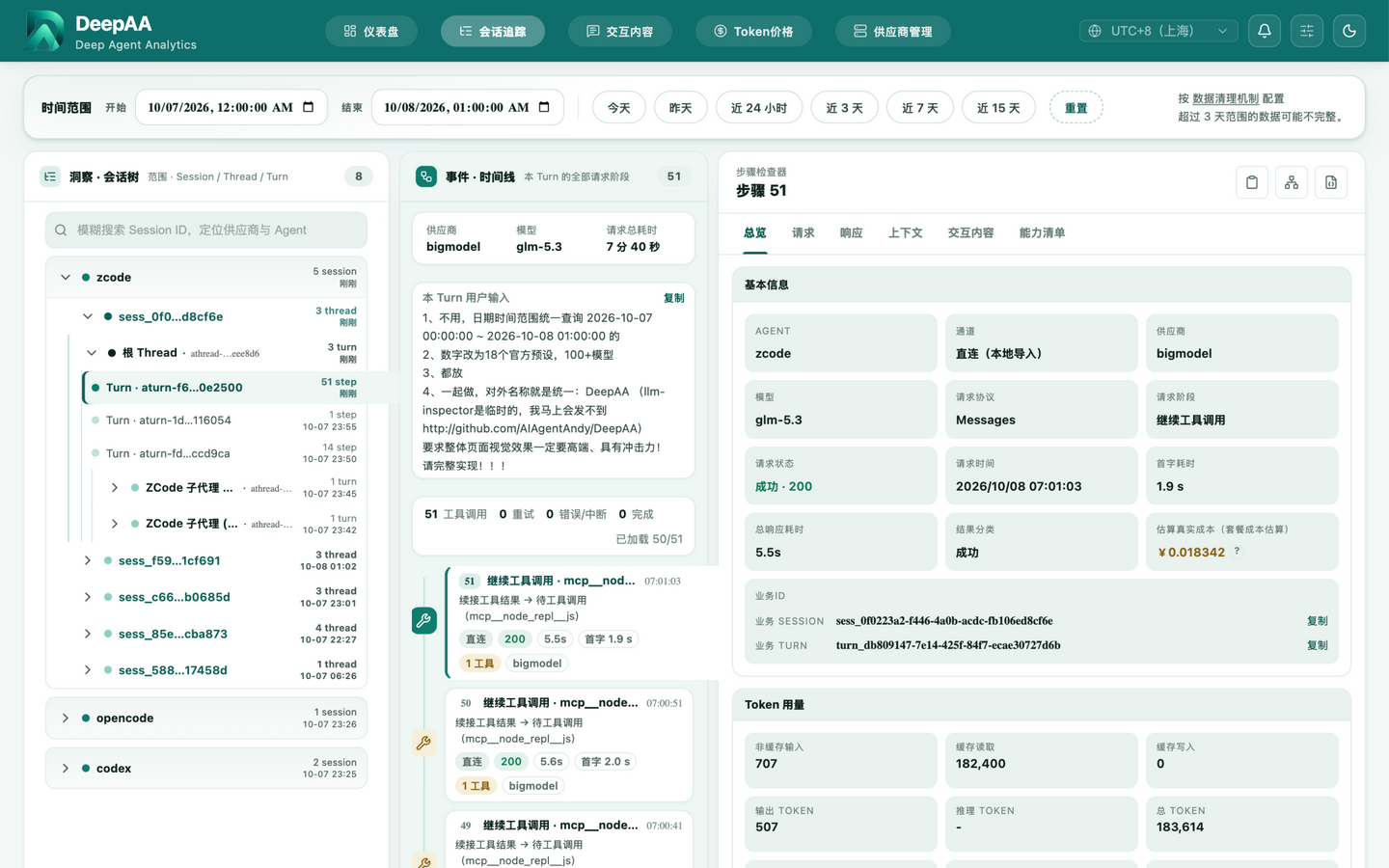Copy the Turn user input via 复制

674,298
